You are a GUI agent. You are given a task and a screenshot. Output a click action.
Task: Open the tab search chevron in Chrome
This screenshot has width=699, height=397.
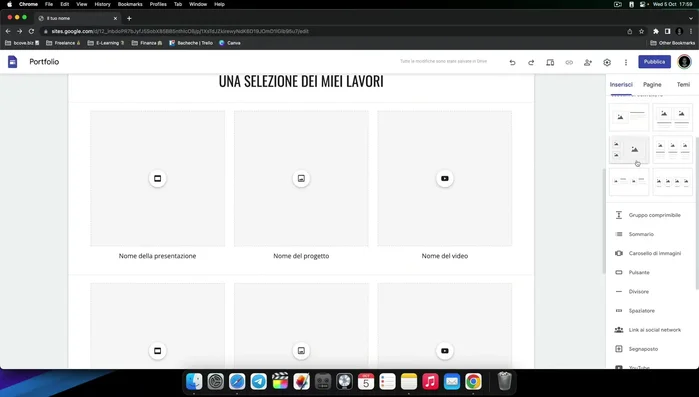tap(691, 18)
